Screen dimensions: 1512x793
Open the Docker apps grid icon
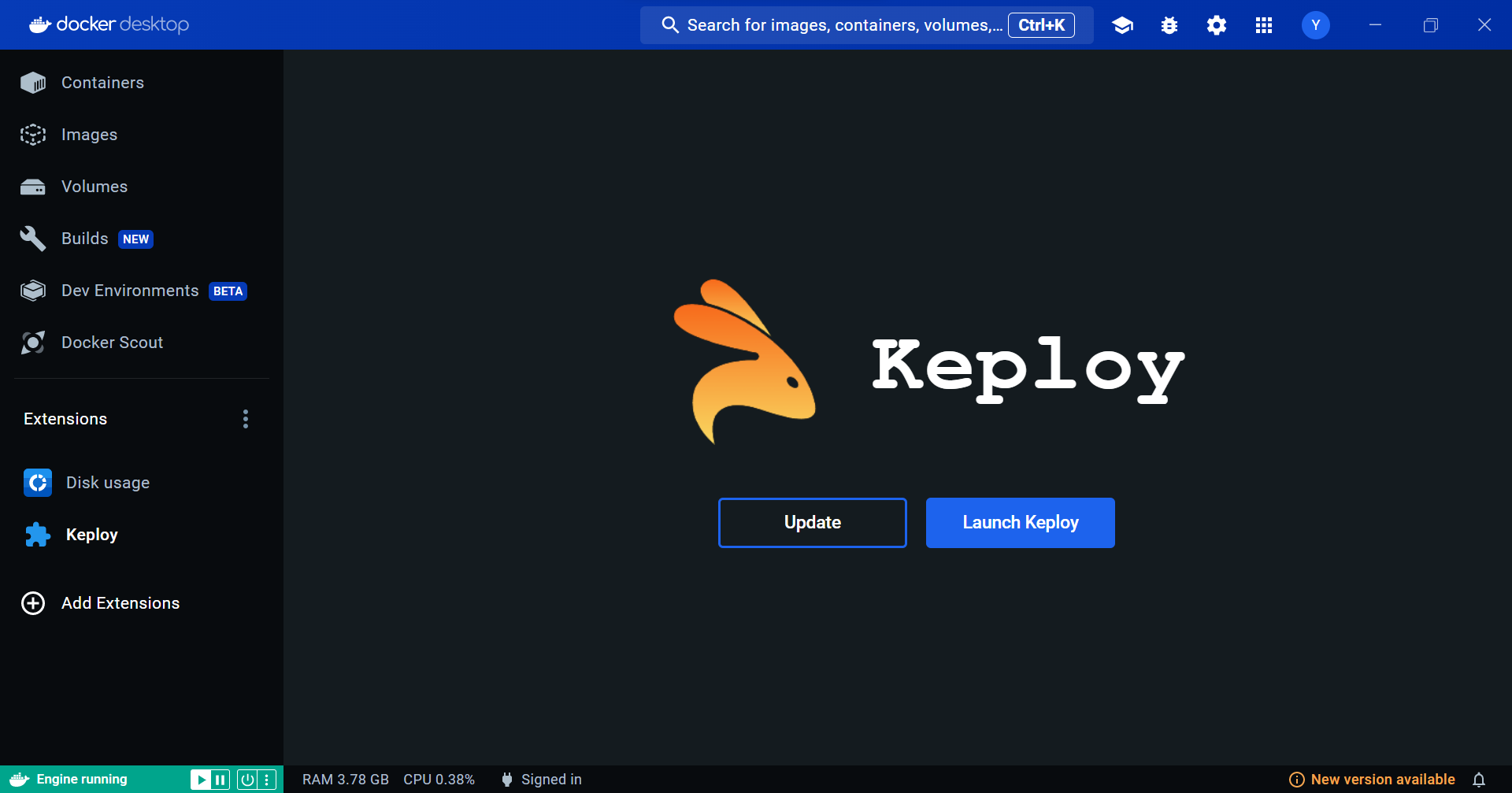[1264, 25]
